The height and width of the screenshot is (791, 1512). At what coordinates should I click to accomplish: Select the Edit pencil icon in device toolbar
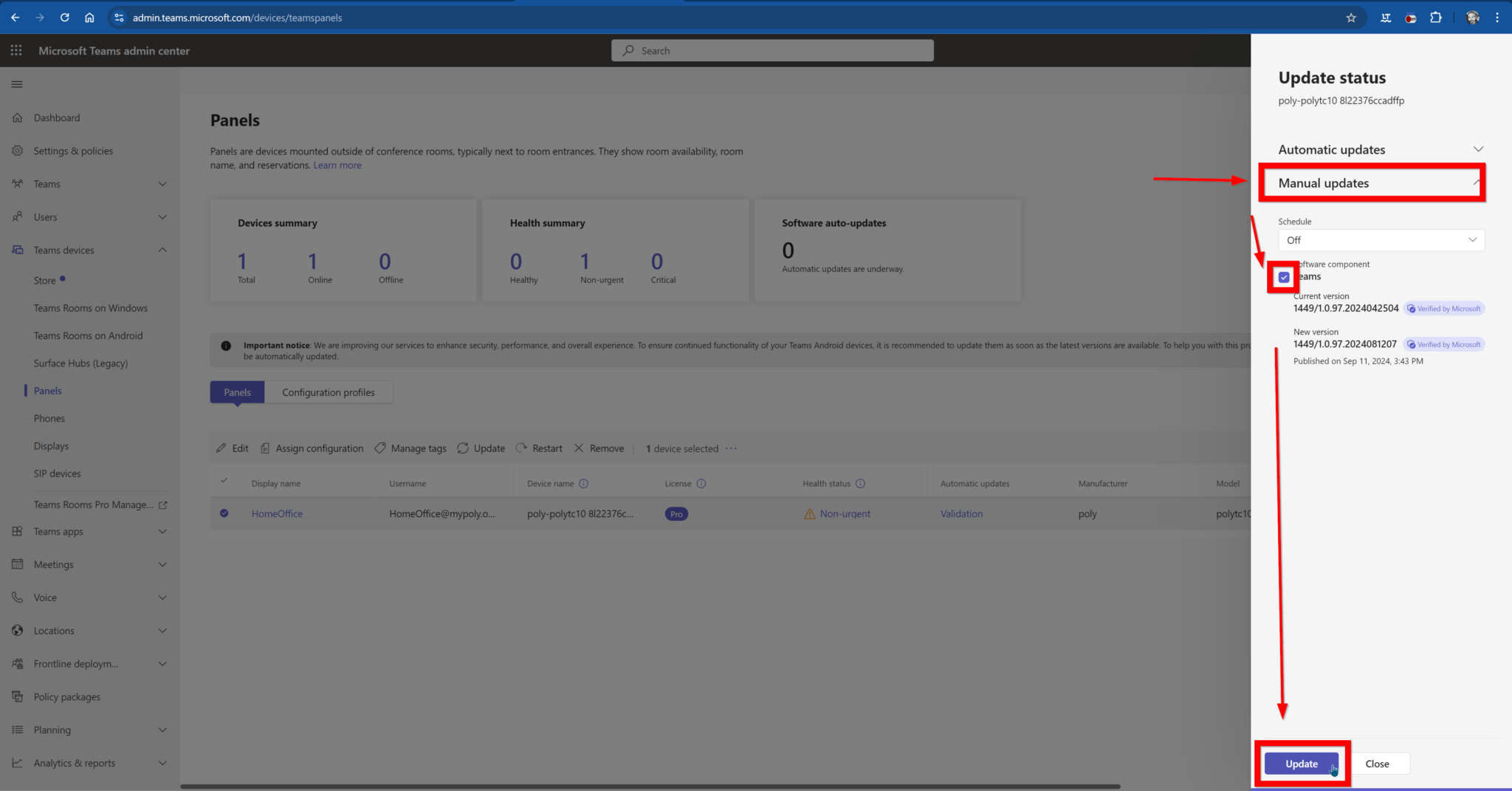click(221, 448)
